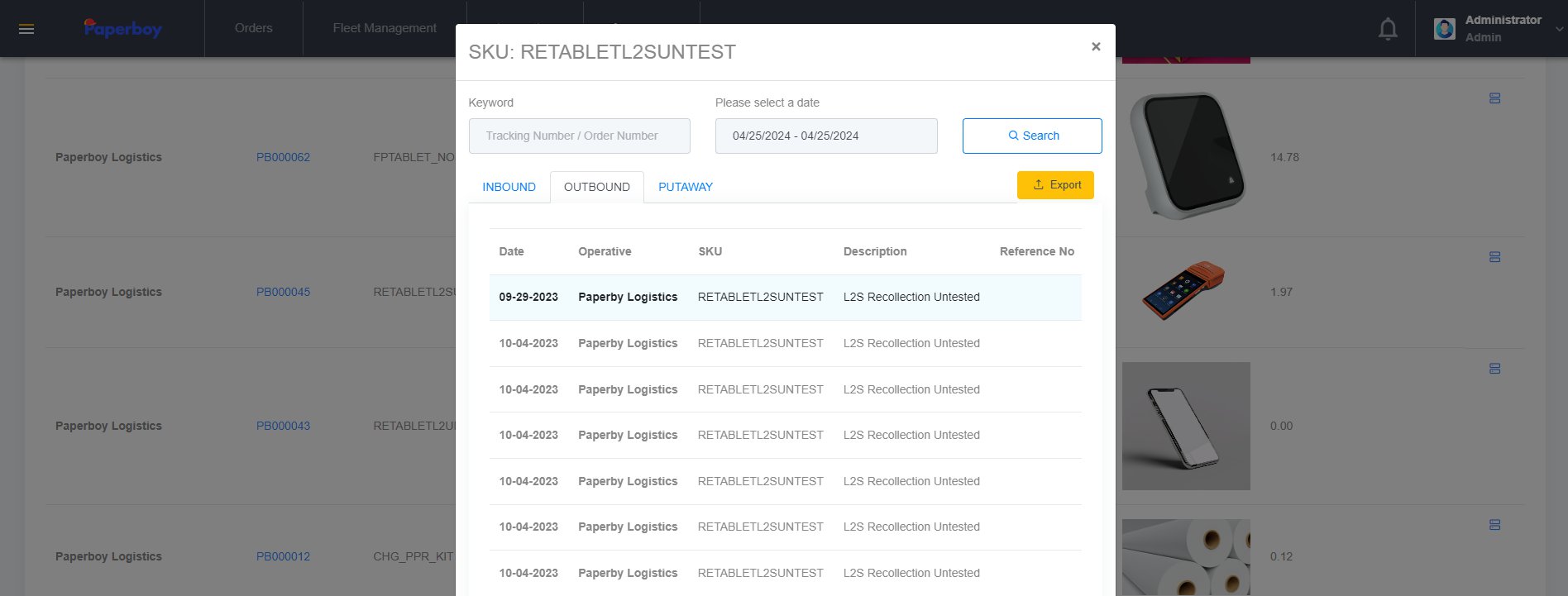Click the row action icon beside 0.00

point(1494,369)
